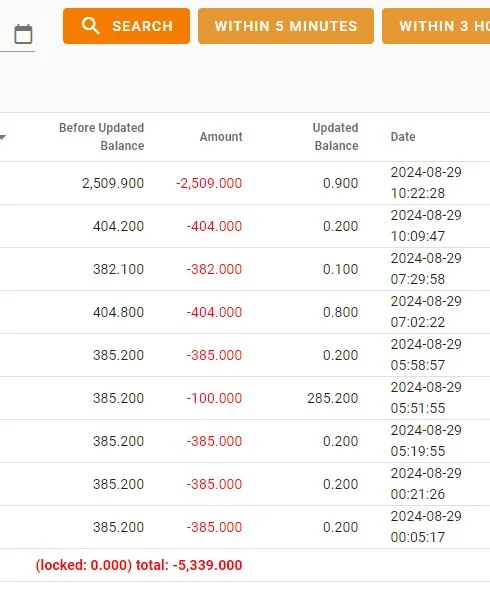Select row dated 2024-08-29 10:09:47

point(245,226)
